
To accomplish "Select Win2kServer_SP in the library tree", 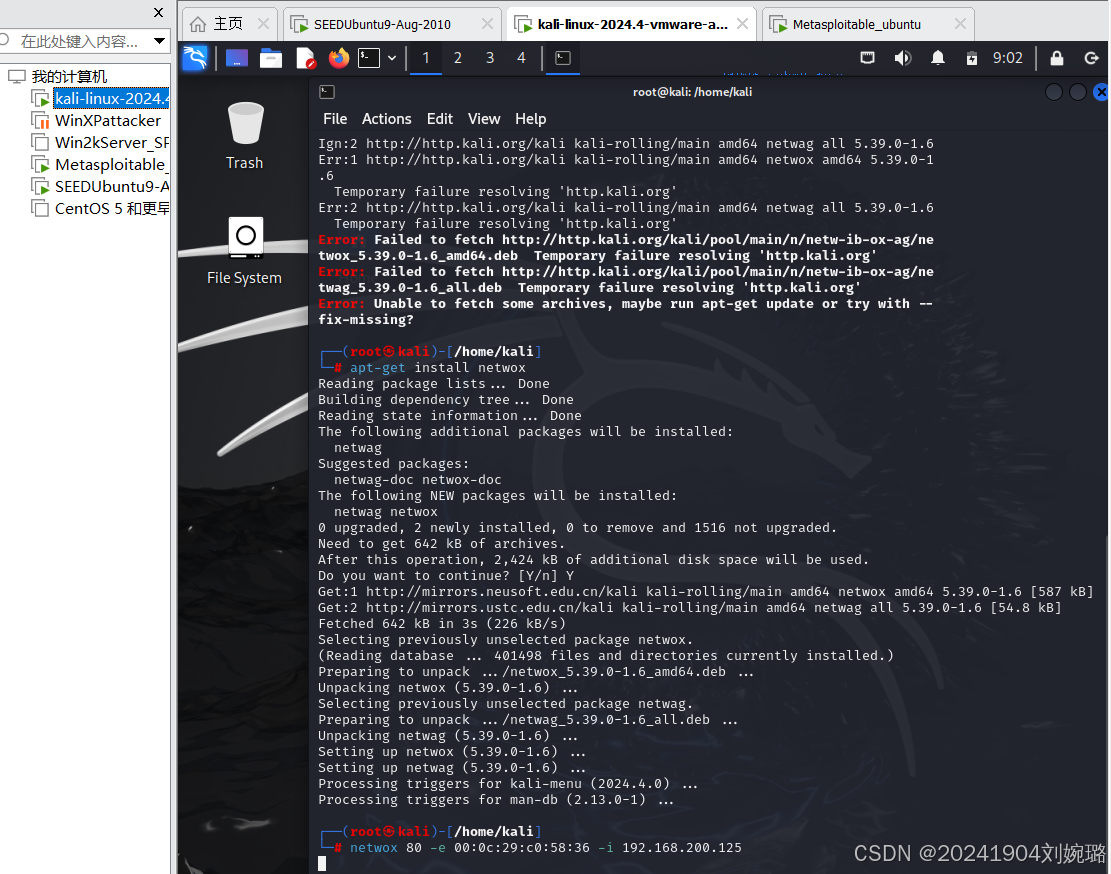I will [x=111, y=142].
